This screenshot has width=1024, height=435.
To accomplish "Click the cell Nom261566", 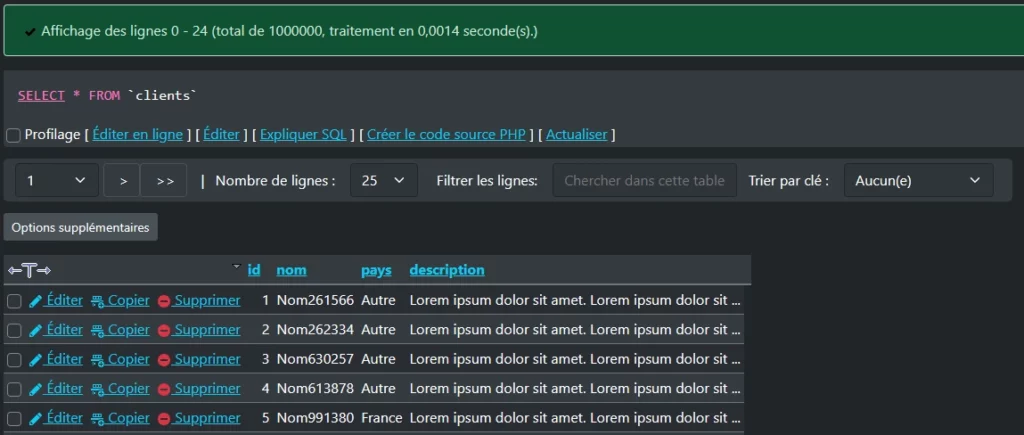I will click(x=315, y=300).
